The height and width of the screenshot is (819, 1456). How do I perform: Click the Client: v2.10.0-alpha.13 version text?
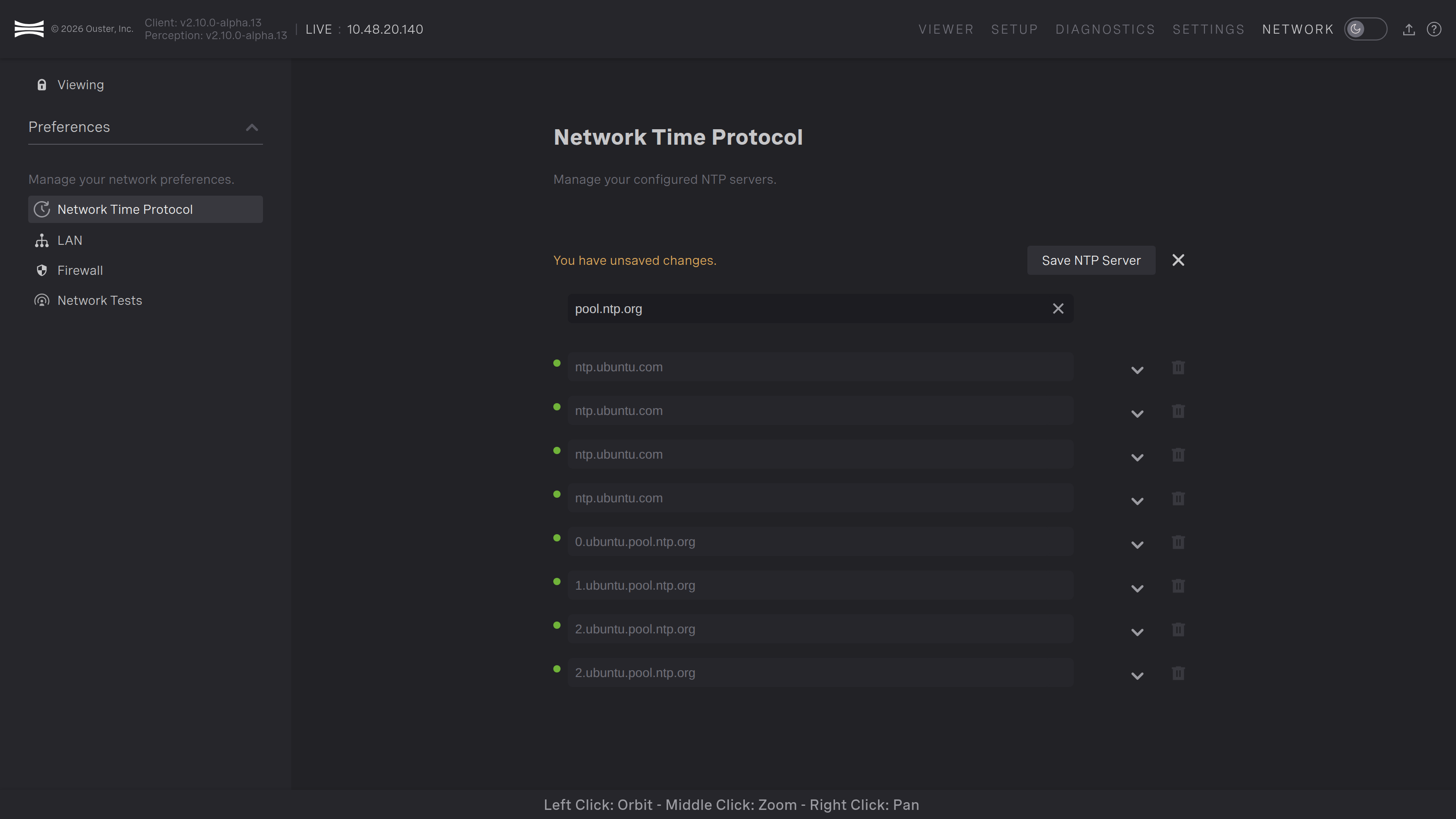[203, 23]
